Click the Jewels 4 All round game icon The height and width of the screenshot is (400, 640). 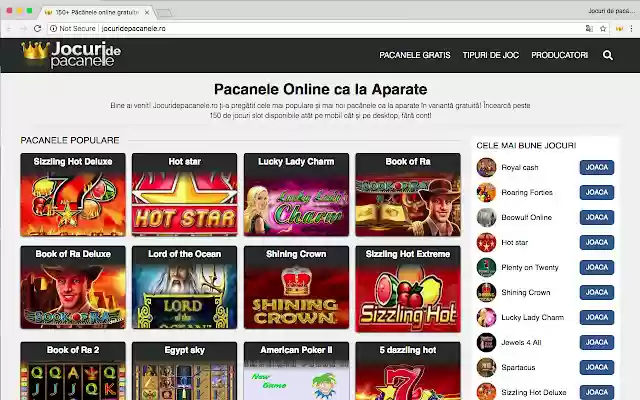click(486, 342)
